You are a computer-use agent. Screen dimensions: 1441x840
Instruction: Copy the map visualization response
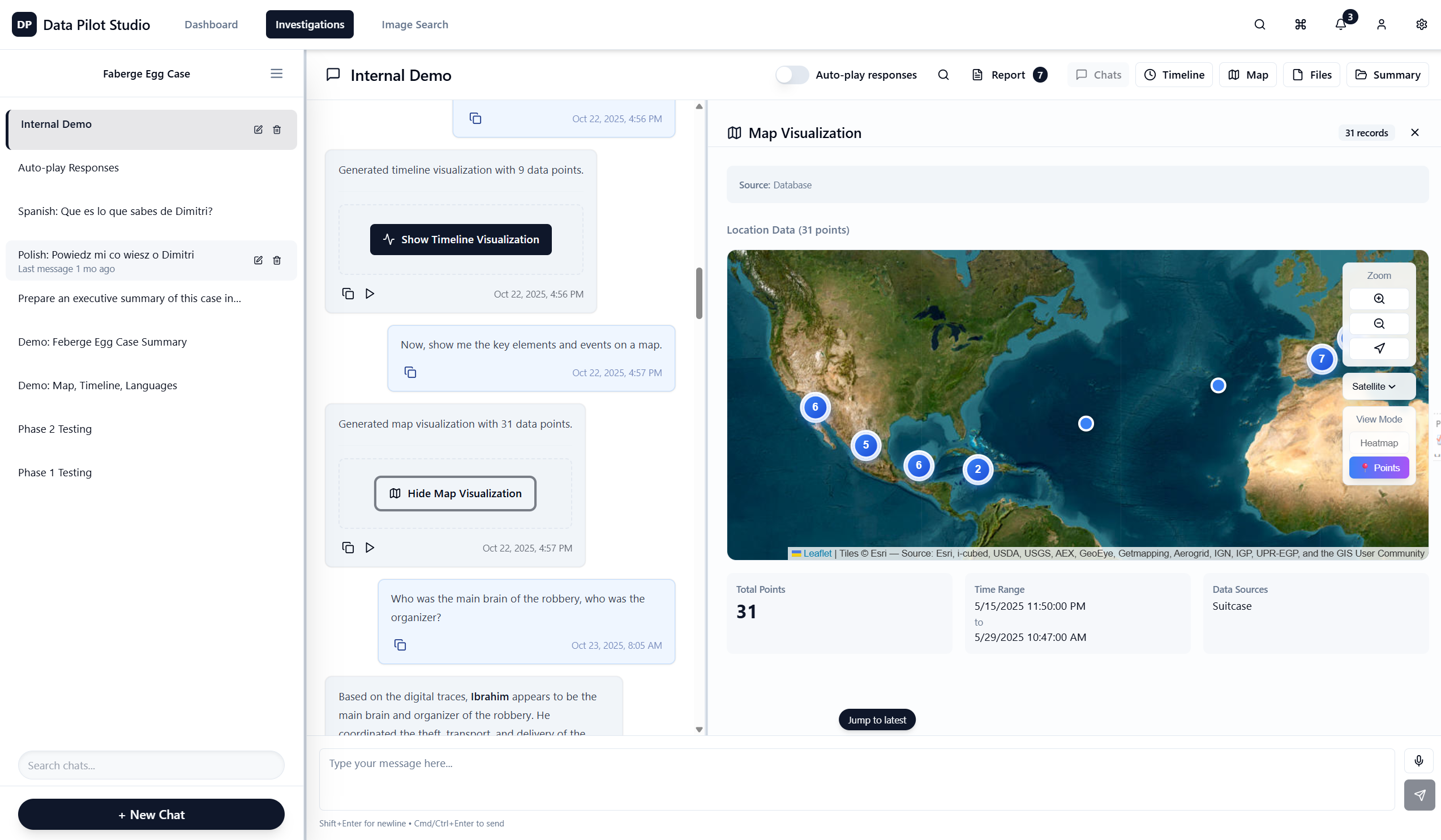(x=348, y=548)
